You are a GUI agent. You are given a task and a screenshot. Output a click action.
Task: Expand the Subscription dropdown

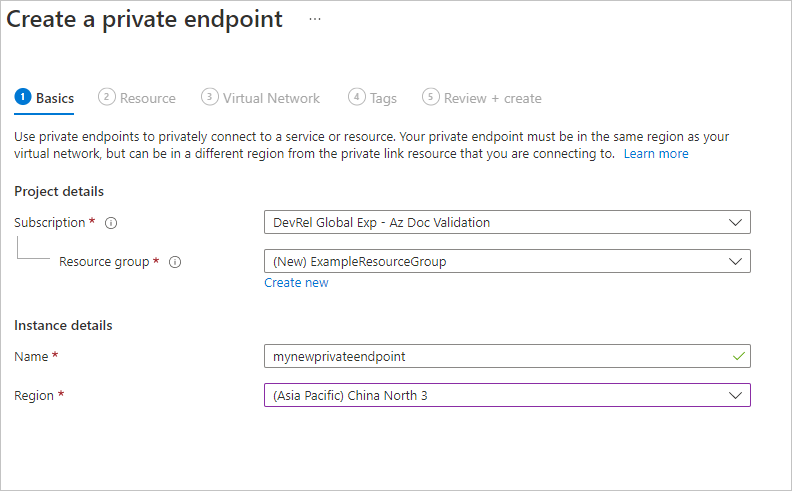736,222
